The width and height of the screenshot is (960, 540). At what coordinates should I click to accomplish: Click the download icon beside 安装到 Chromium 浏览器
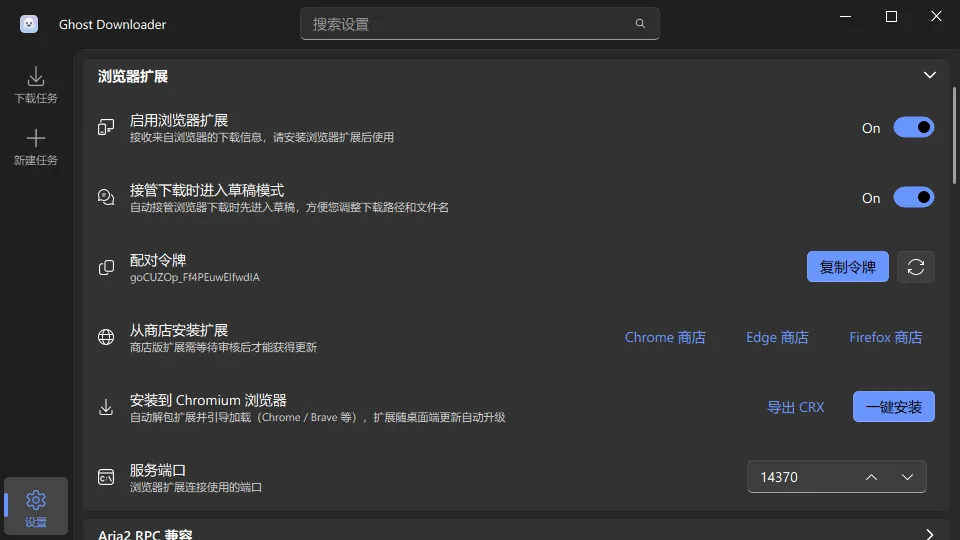(x=106, y=407)
